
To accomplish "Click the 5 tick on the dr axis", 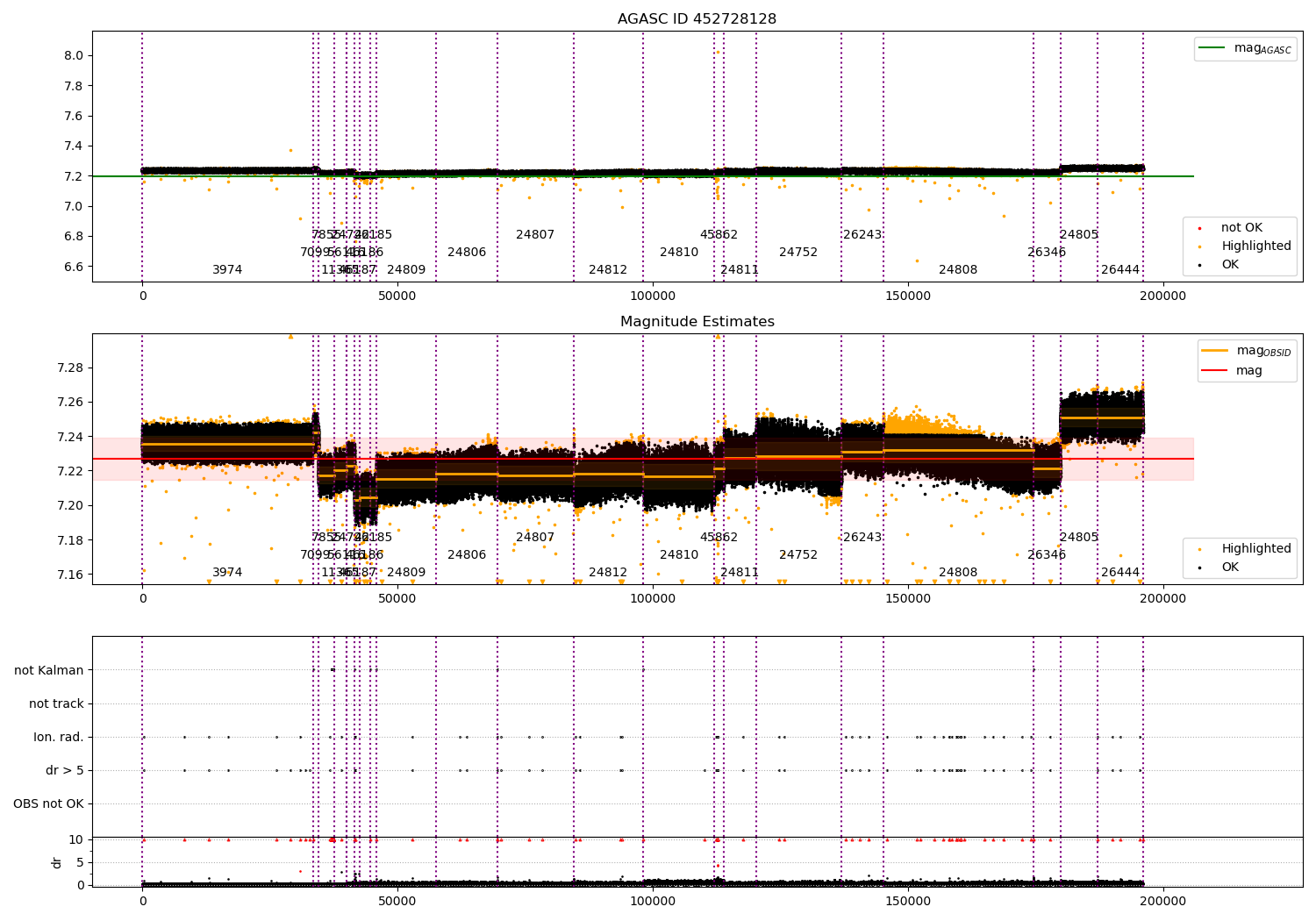I will 80,862.
